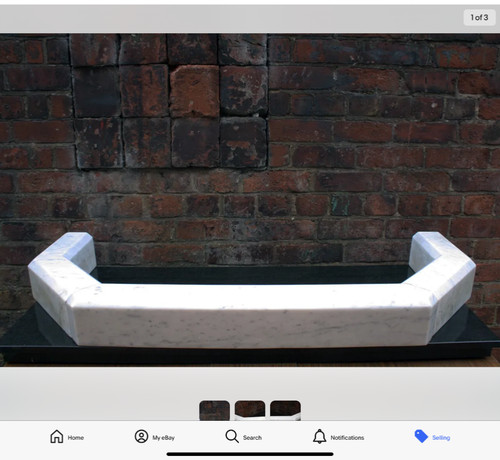Click the Search magnifying glass icon
This screenshot has width=500, height=460.
[232, 436]
